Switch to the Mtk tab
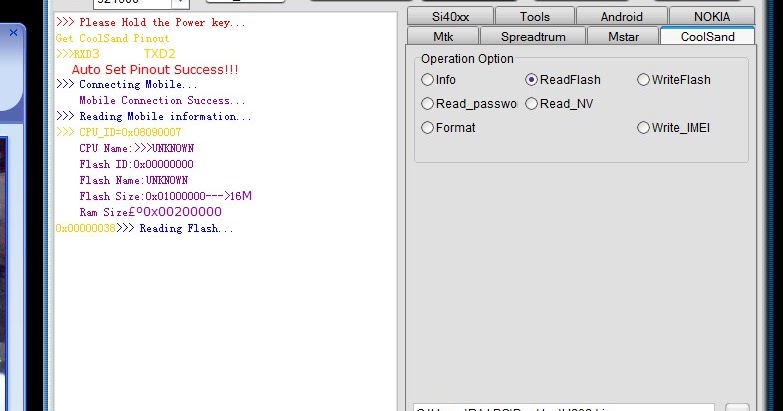Image resolution: width=783 pixels, height=411 pixels. coord(443,36)
